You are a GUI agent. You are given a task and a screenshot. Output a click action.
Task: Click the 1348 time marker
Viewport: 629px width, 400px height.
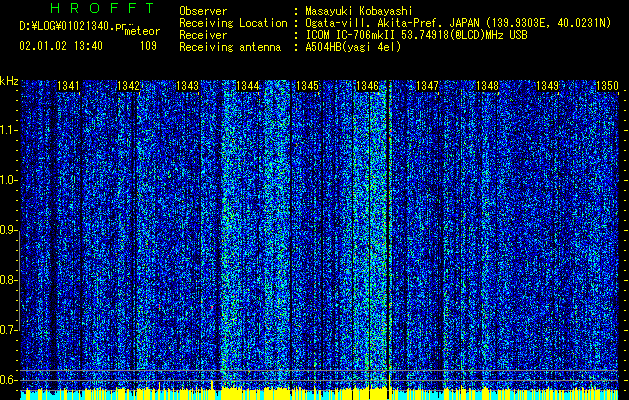pyautogui.click(x=487, y=86)
